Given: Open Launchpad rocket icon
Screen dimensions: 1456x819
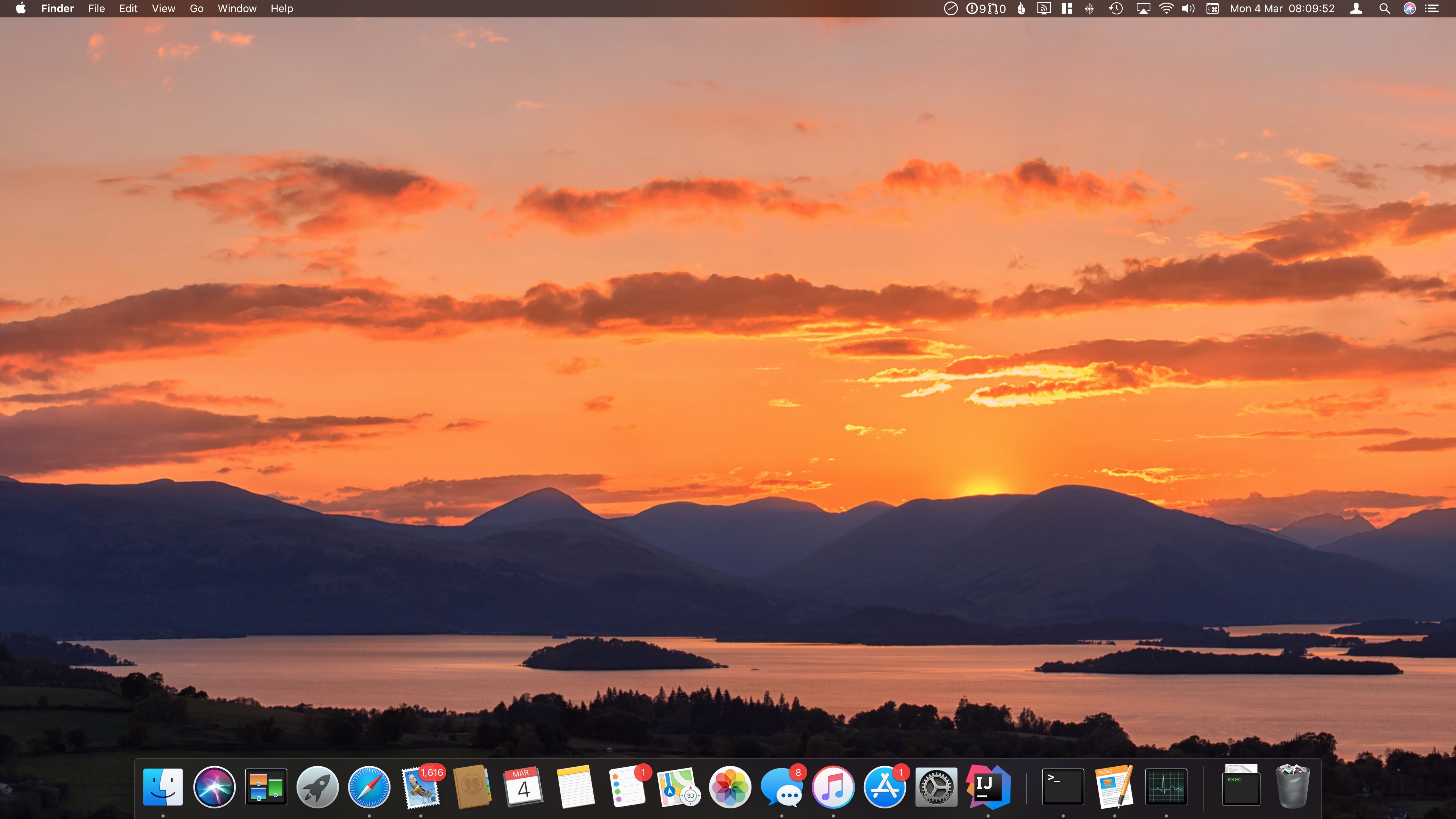Looking at the screenshot, I should [317, 787].
